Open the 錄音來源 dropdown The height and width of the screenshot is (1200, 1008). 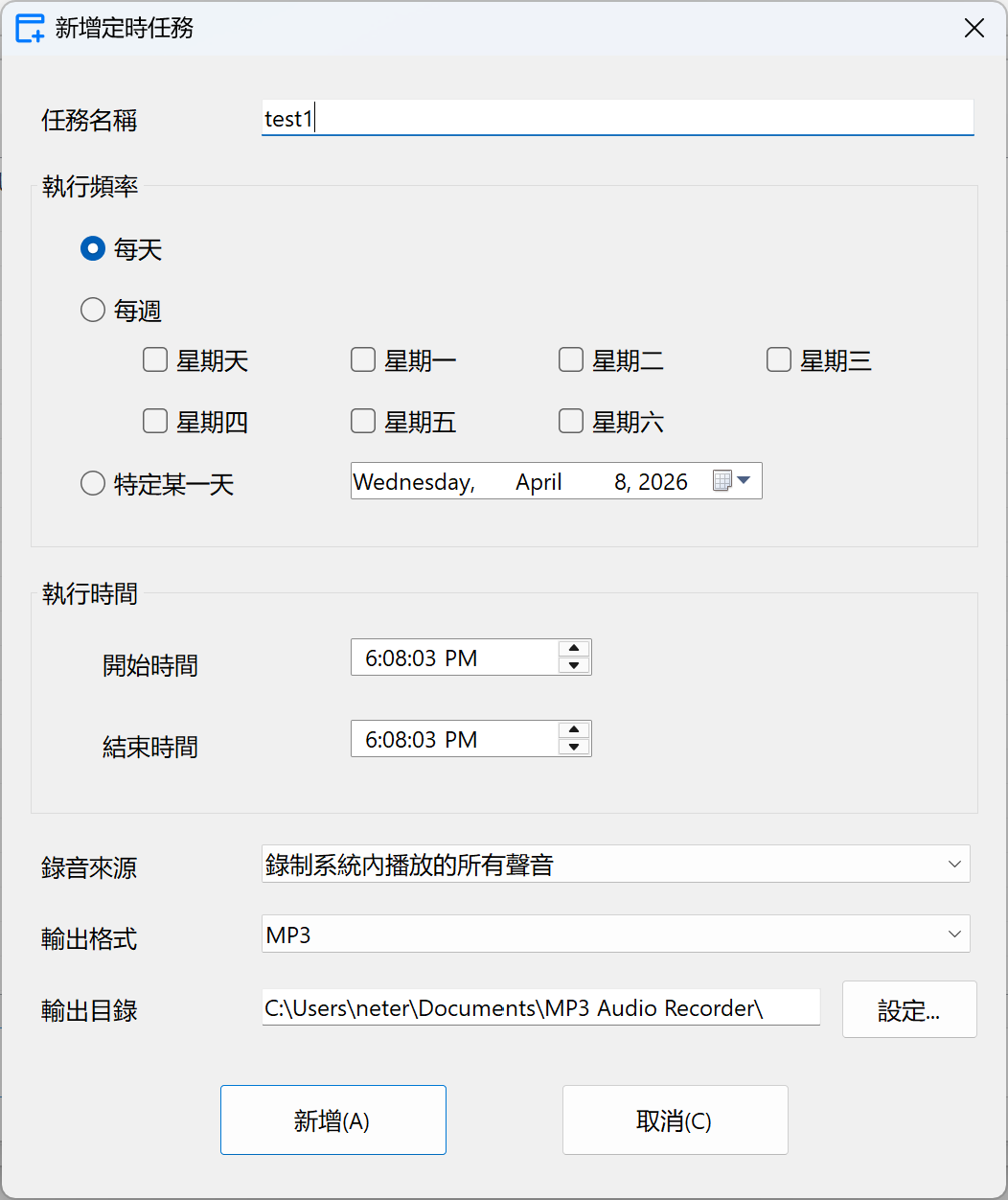[616, 864]
